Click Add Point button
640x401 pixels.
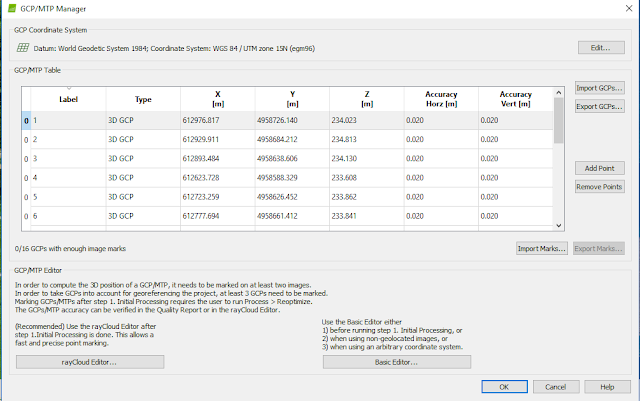(x=600, y=168)
